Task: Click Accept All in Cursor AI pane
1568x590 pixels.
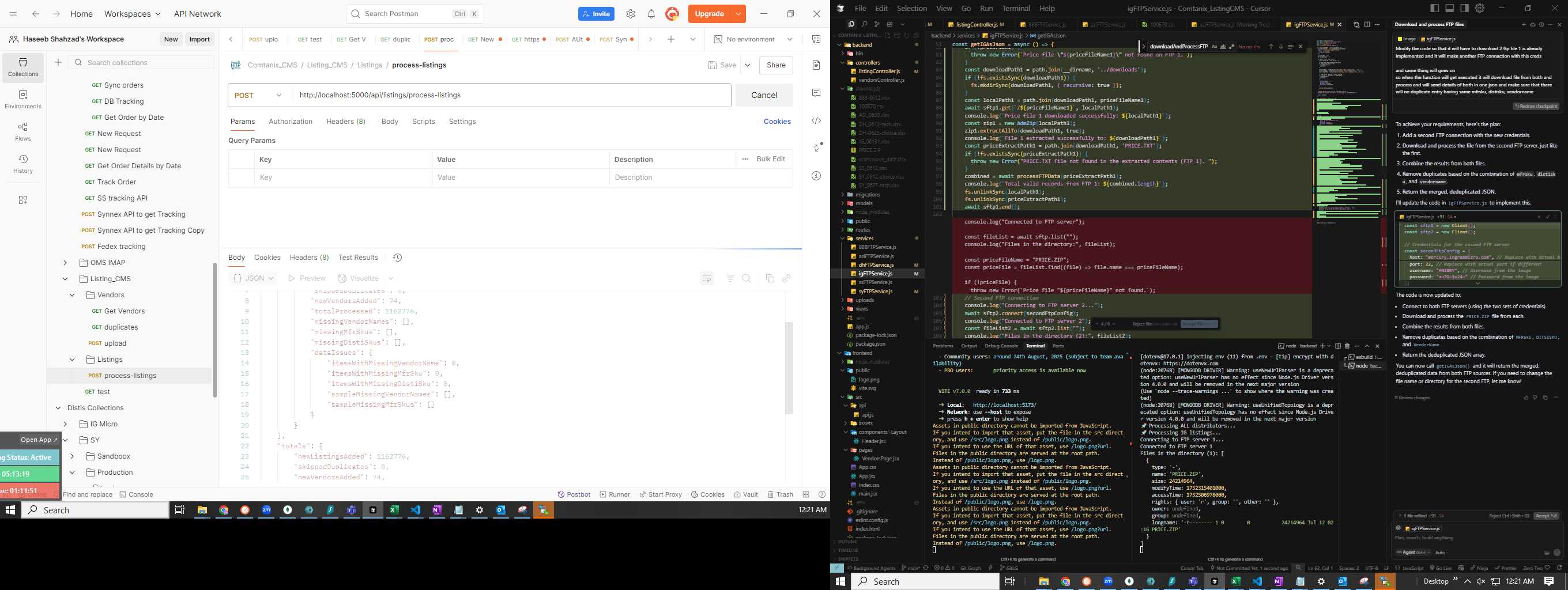Action: [1546, 515]
